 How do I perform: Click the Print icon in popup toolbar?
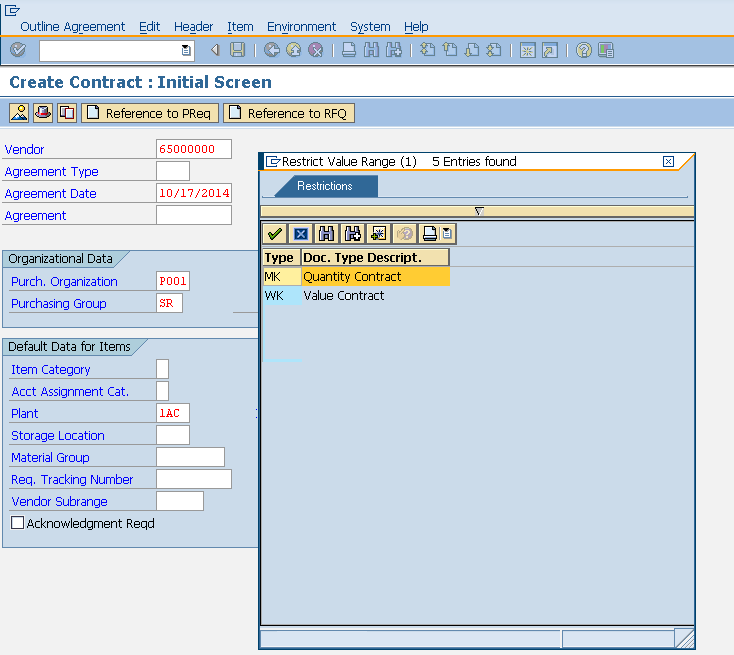429,233
